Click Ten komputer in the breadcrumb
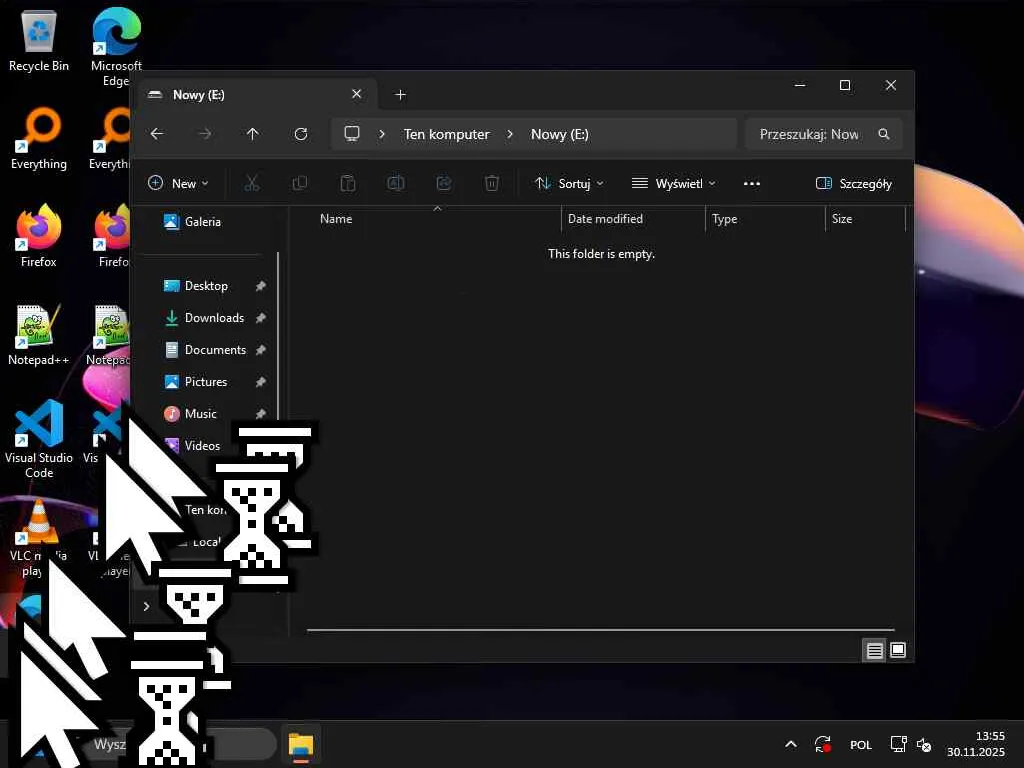The image size is (1024, 768). 447,134
